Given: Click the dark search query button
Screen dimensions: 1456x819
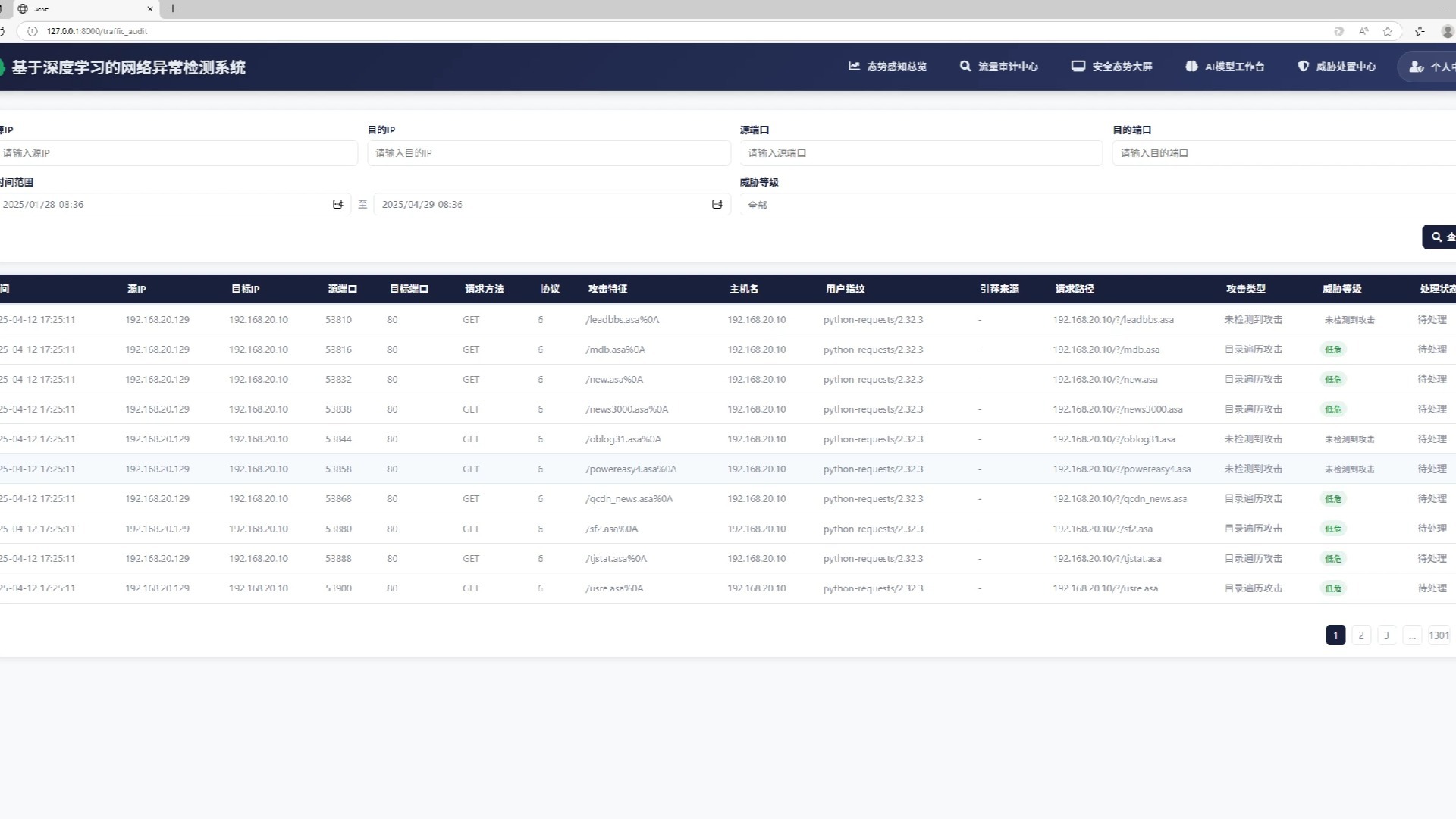Looking at the screenshot, I should pos(1440,237).
